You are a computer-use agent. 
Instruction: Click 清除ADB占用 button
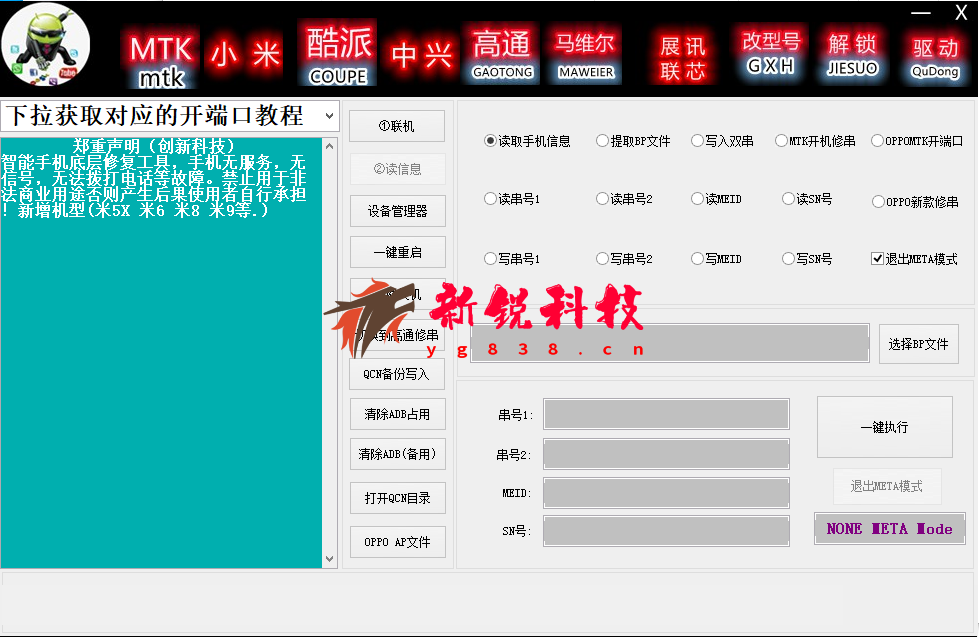397,414
